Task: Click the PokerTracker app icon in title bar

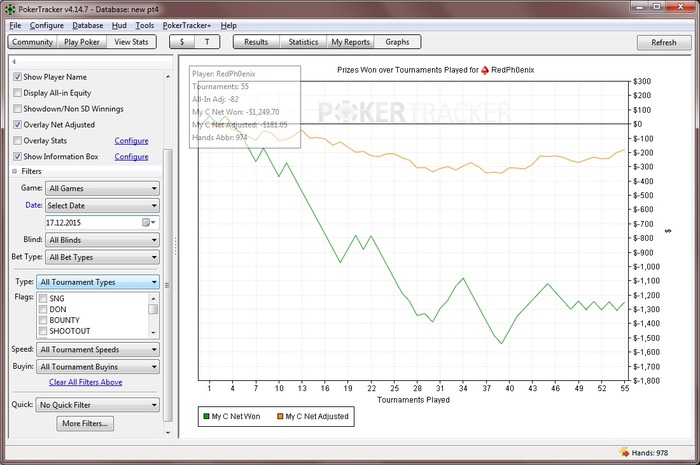Action: pyautogui.click(x=11, y=8)
